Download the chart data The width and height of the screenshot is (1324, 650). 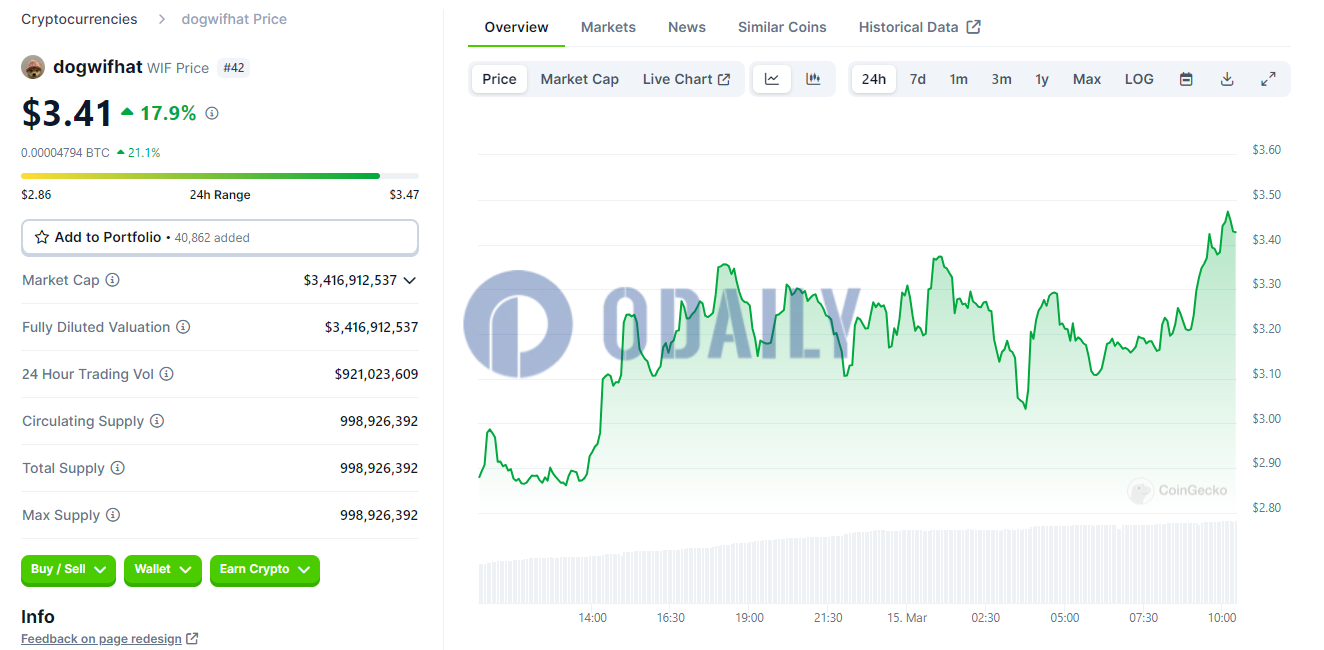1227,79
